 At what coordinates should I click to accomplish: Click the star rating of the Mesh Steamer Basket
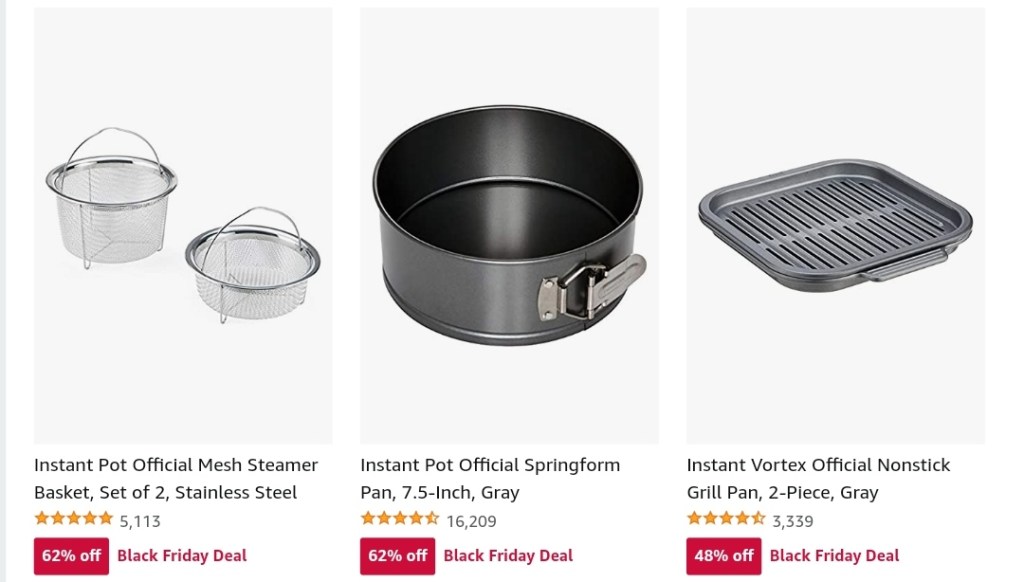click(x=74, y=519)
